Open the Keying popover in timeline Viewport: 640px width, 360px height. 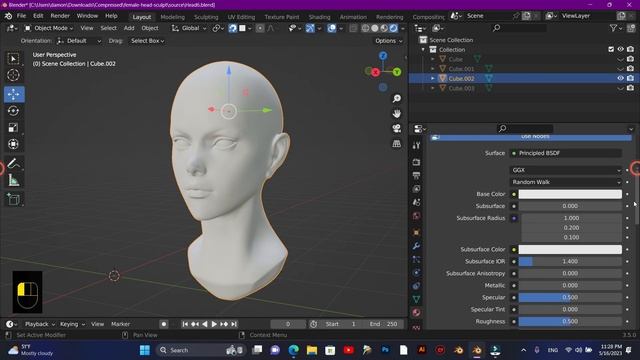pyautogui.click(x=72, y=324)
